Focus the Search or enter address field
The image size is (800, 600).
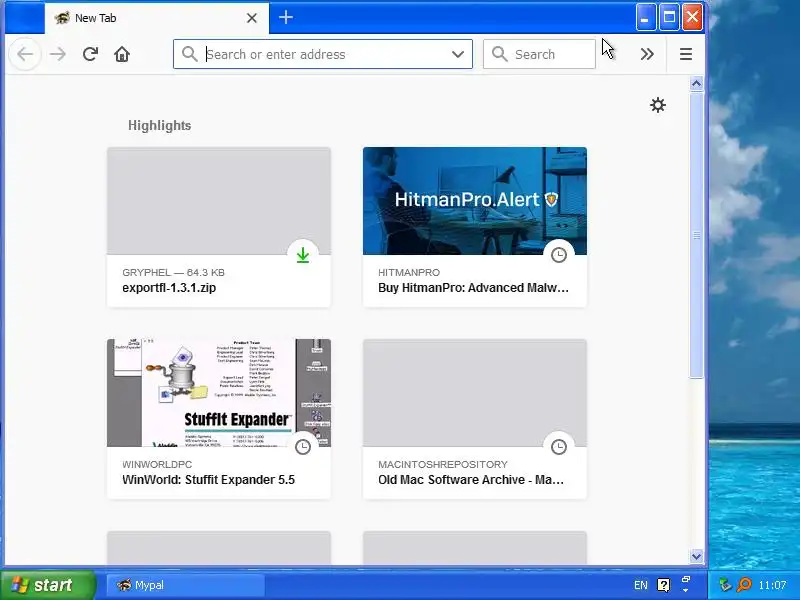pos(323,54)
